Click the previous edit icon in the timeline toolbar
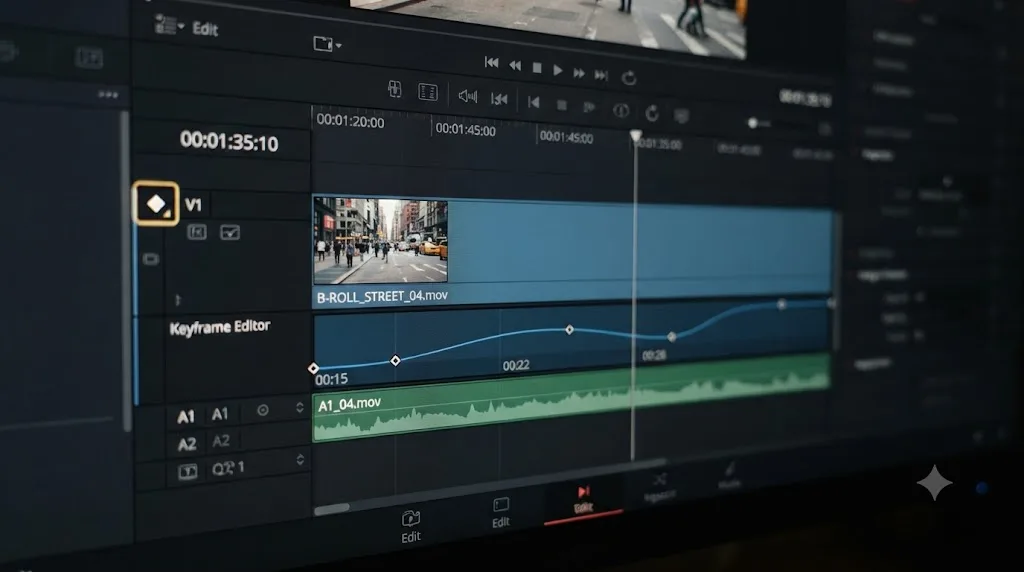 coord(534,103)
